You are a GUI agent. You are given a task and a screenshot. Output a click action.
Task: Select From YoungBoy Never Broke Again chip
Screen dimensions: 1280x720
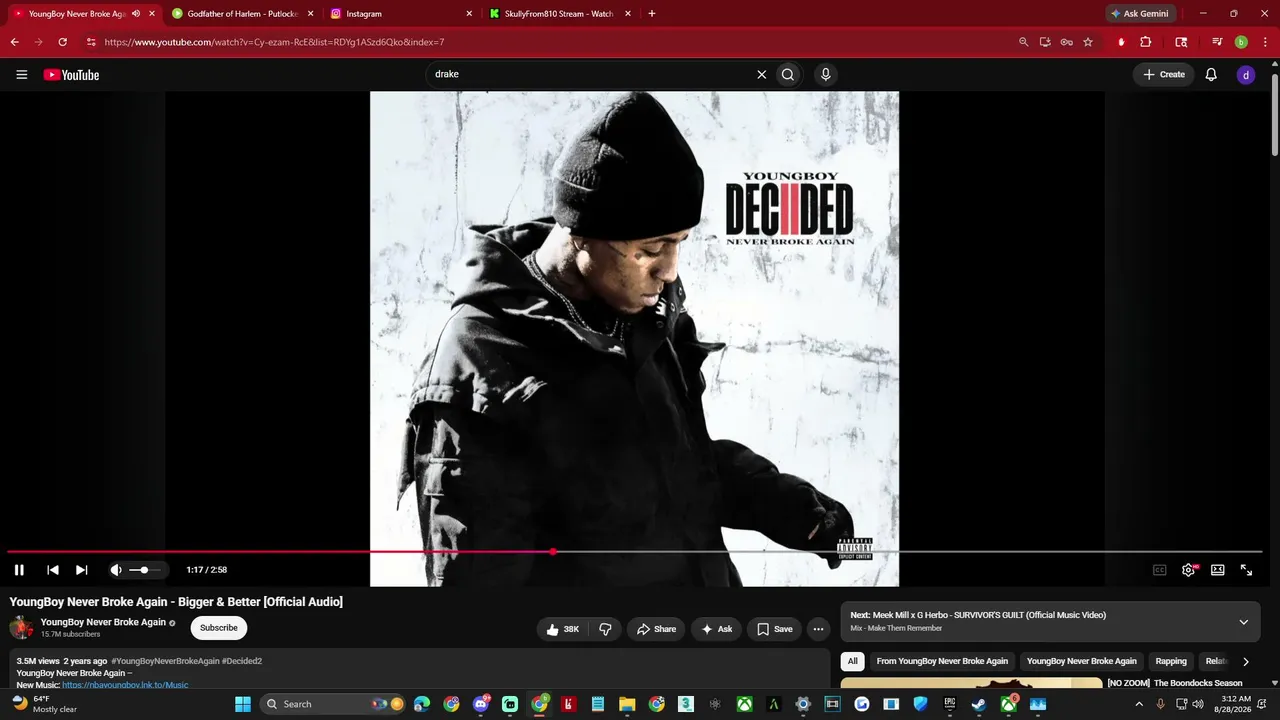[x=942, y=661]
